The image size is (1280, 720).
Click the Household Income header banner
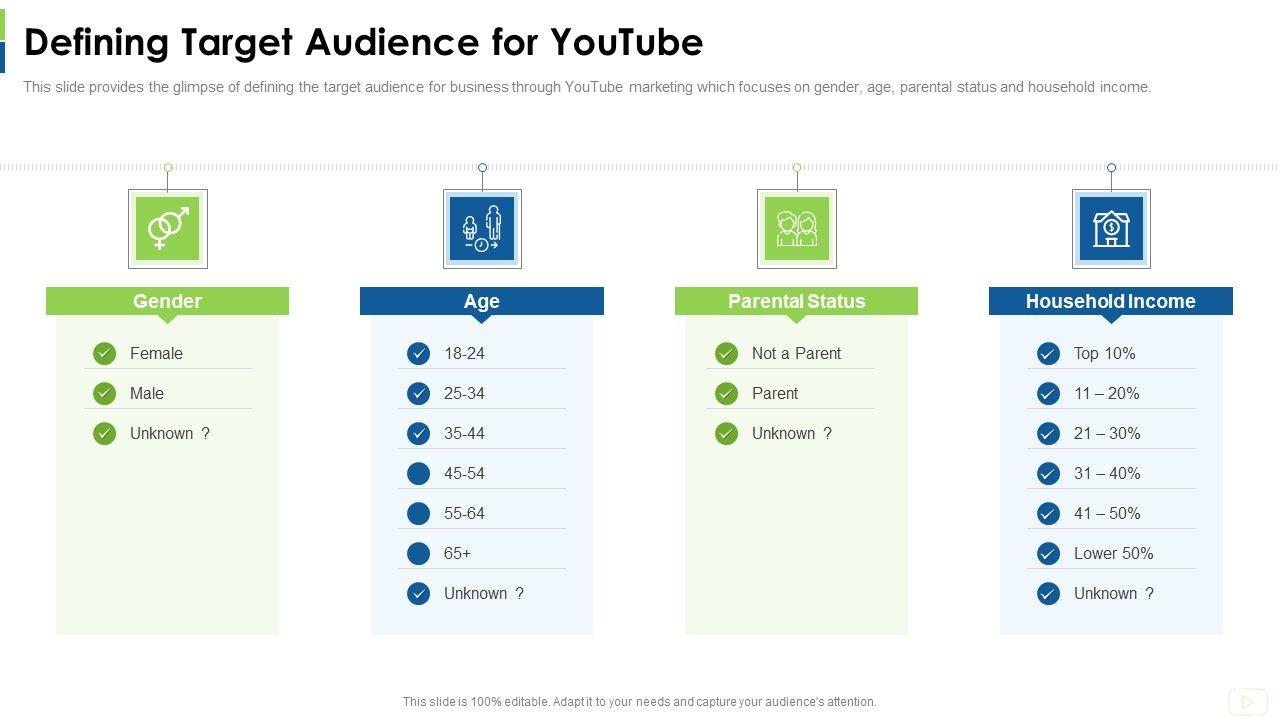(1111, 301)
